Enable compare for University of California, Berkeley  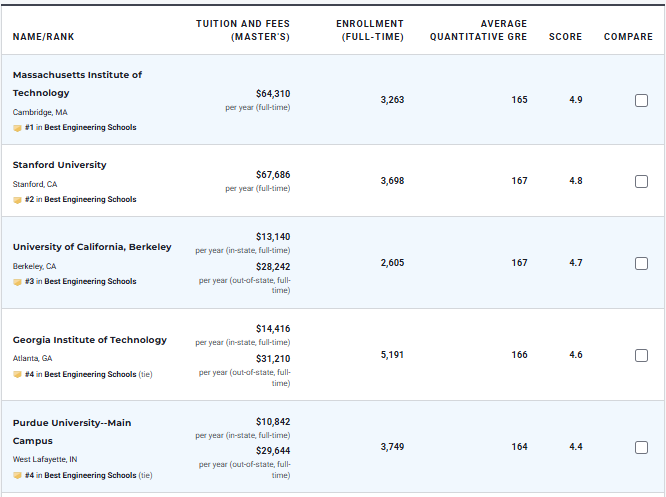(641, 263)
